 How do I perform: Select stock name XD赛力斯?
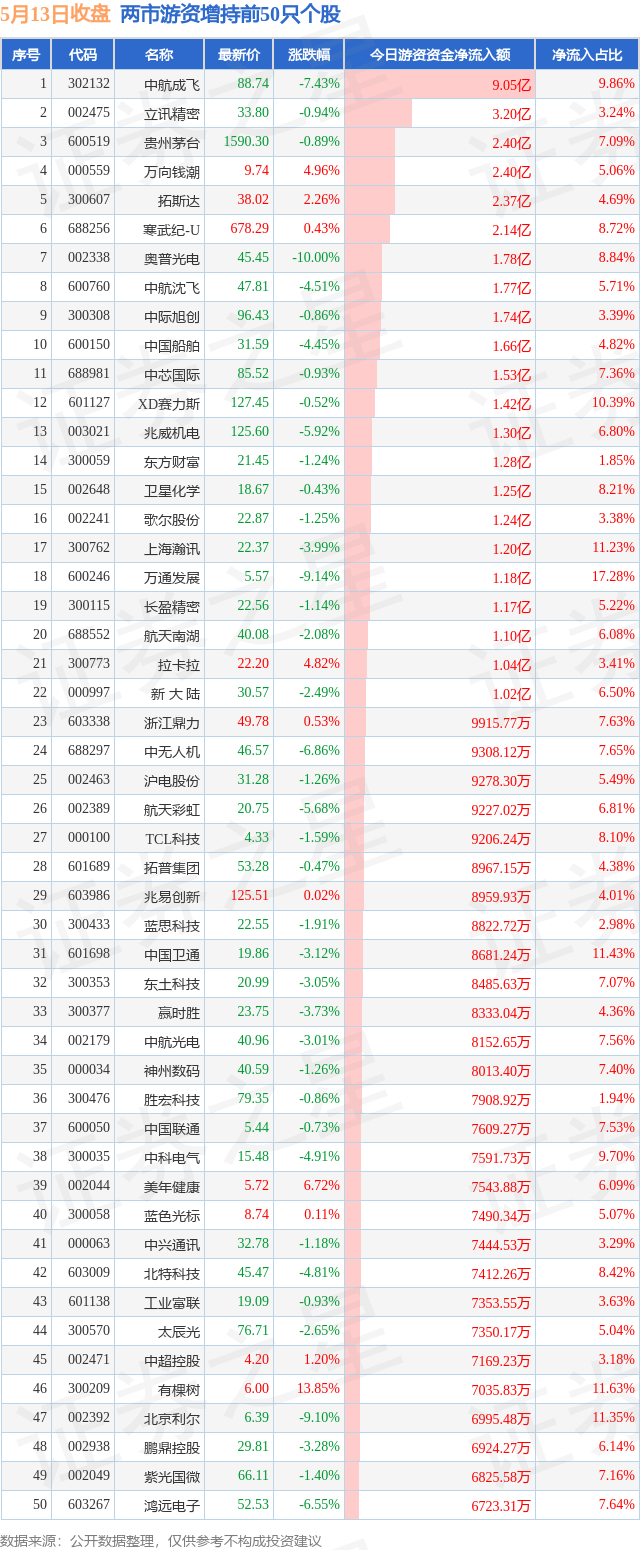[169, 404]
